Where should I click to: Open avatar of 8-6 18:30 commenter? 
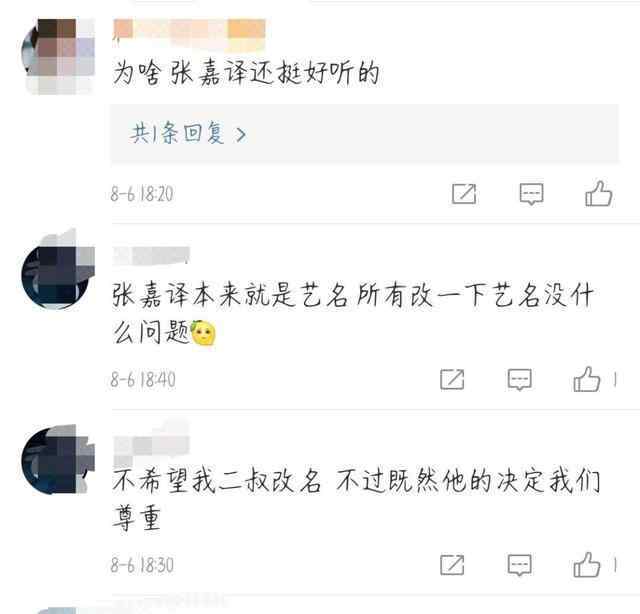coord(58,460)
